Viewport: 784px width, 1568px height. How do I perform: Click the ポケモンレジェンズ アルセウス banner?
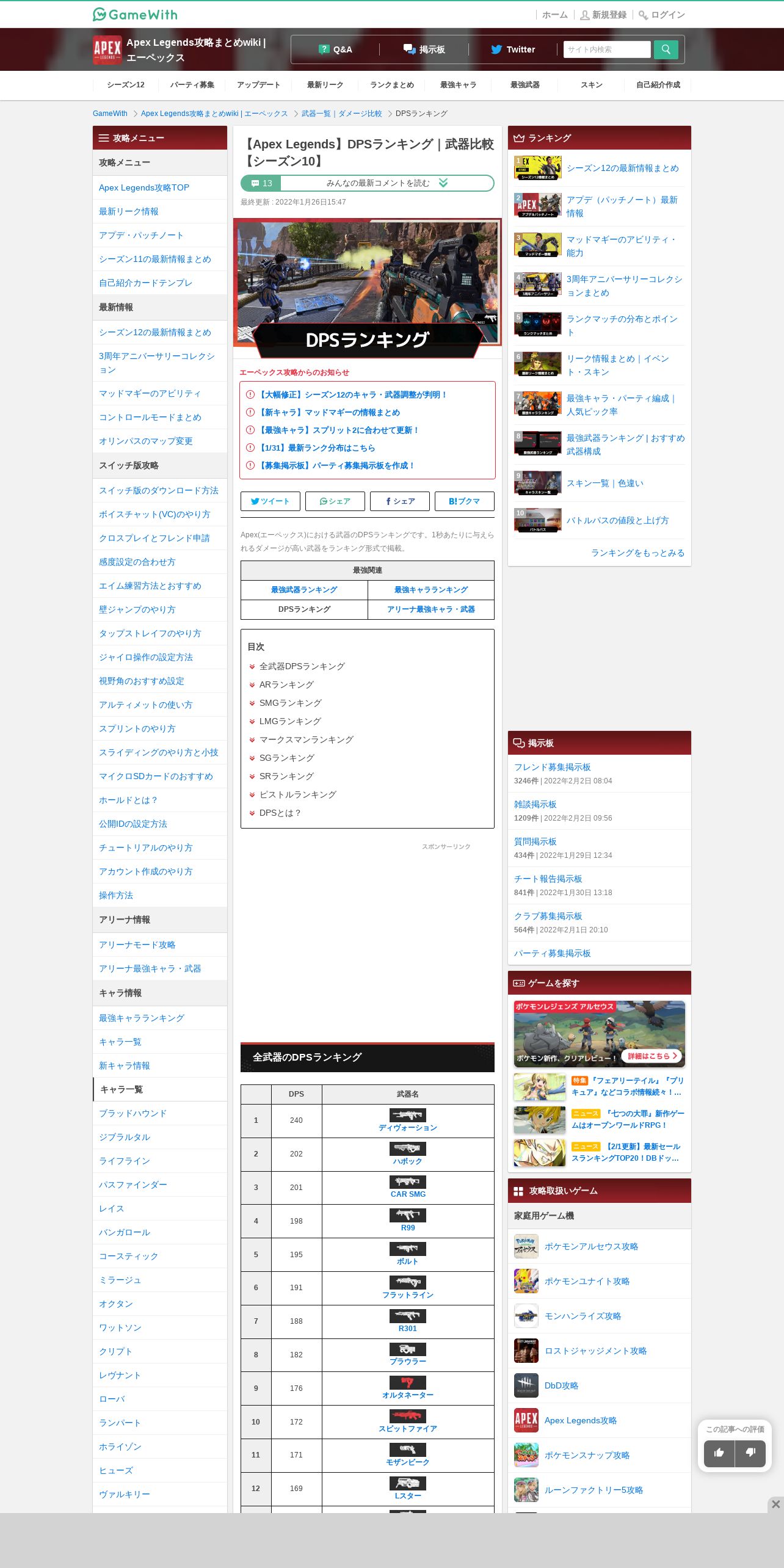tap(600, 1034)
